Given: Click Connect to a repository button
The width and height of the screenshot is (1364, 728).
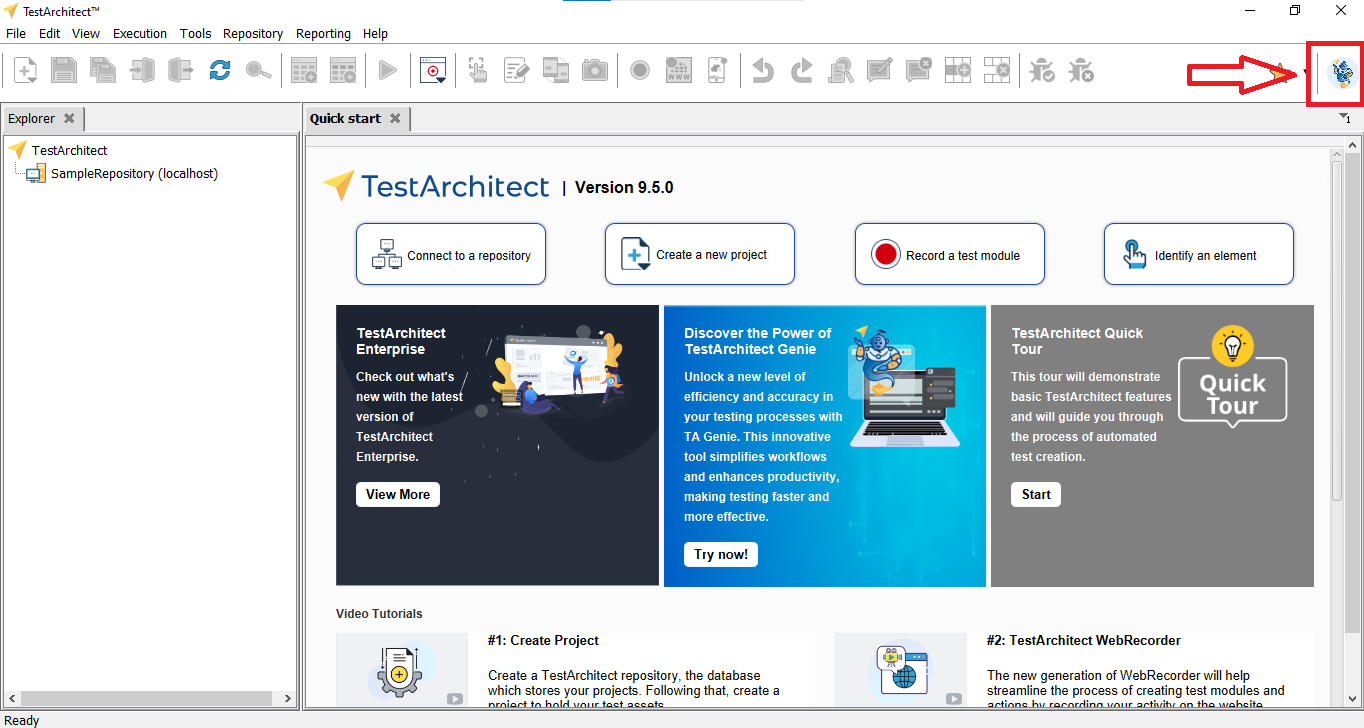Looking at the screenshot, I should tap(451, 254).
